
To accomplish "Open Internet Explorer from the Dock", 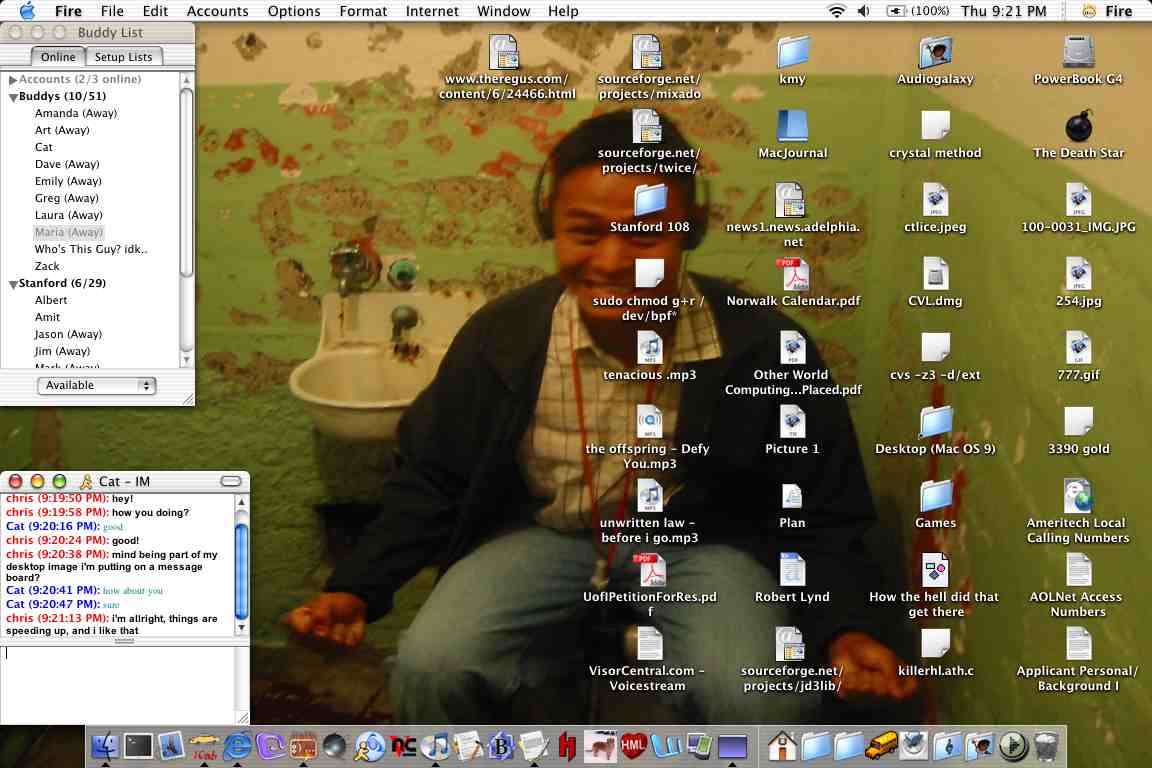I will tap(237, 746).
